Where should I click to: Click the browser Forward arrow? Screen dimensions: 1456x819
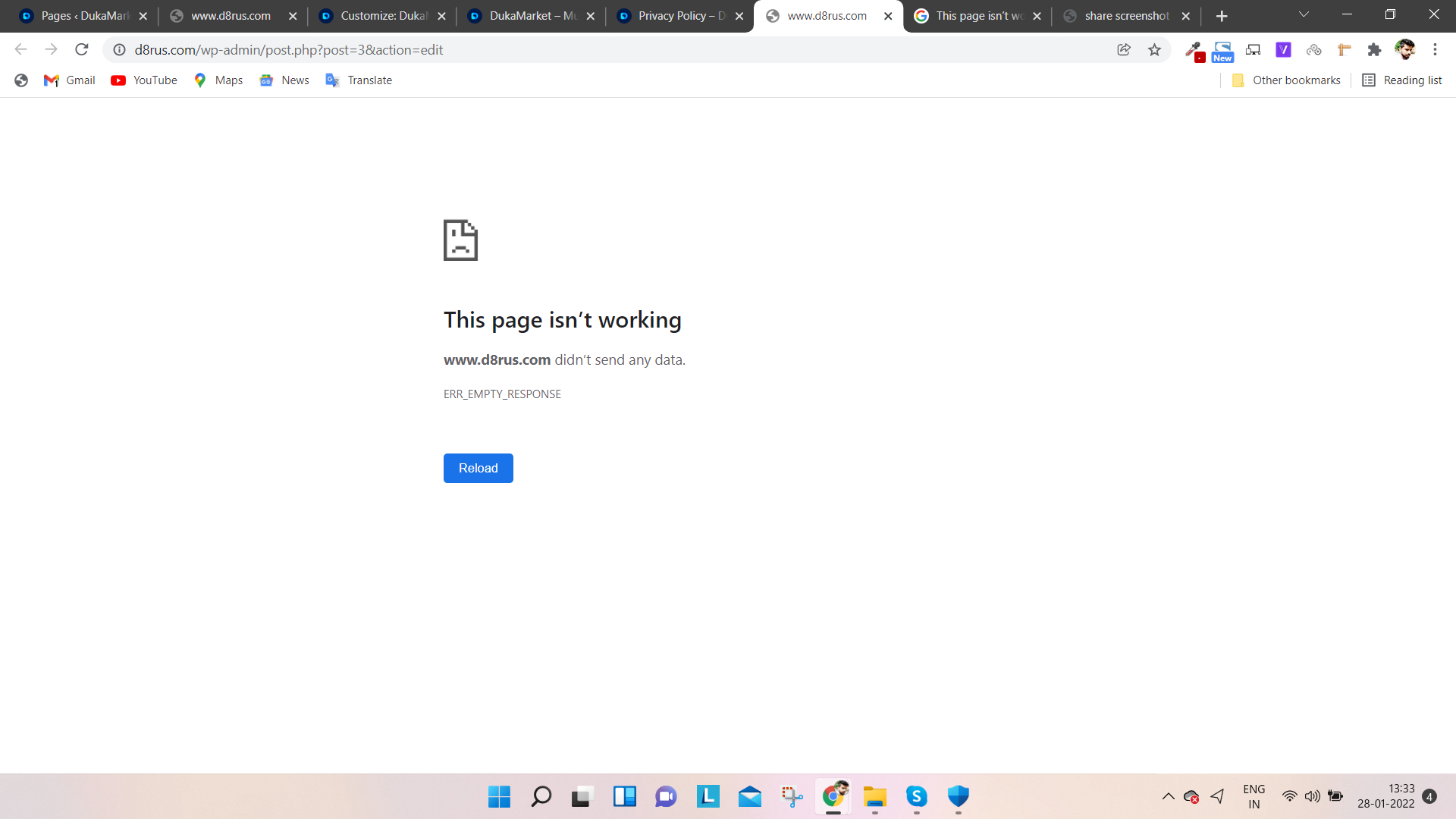[51, 49]
